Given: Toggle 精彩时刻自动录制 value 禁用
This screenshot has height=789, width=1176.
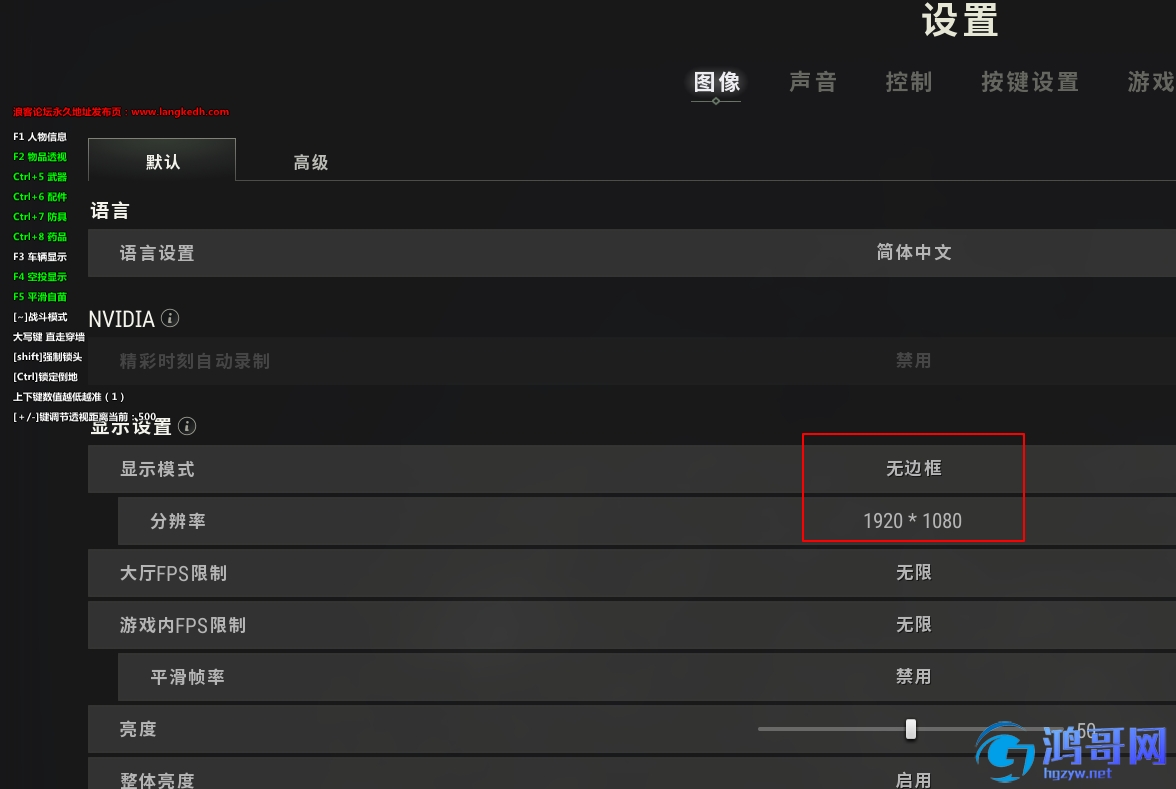Looking at the screenshot, I should click(913, 361).
